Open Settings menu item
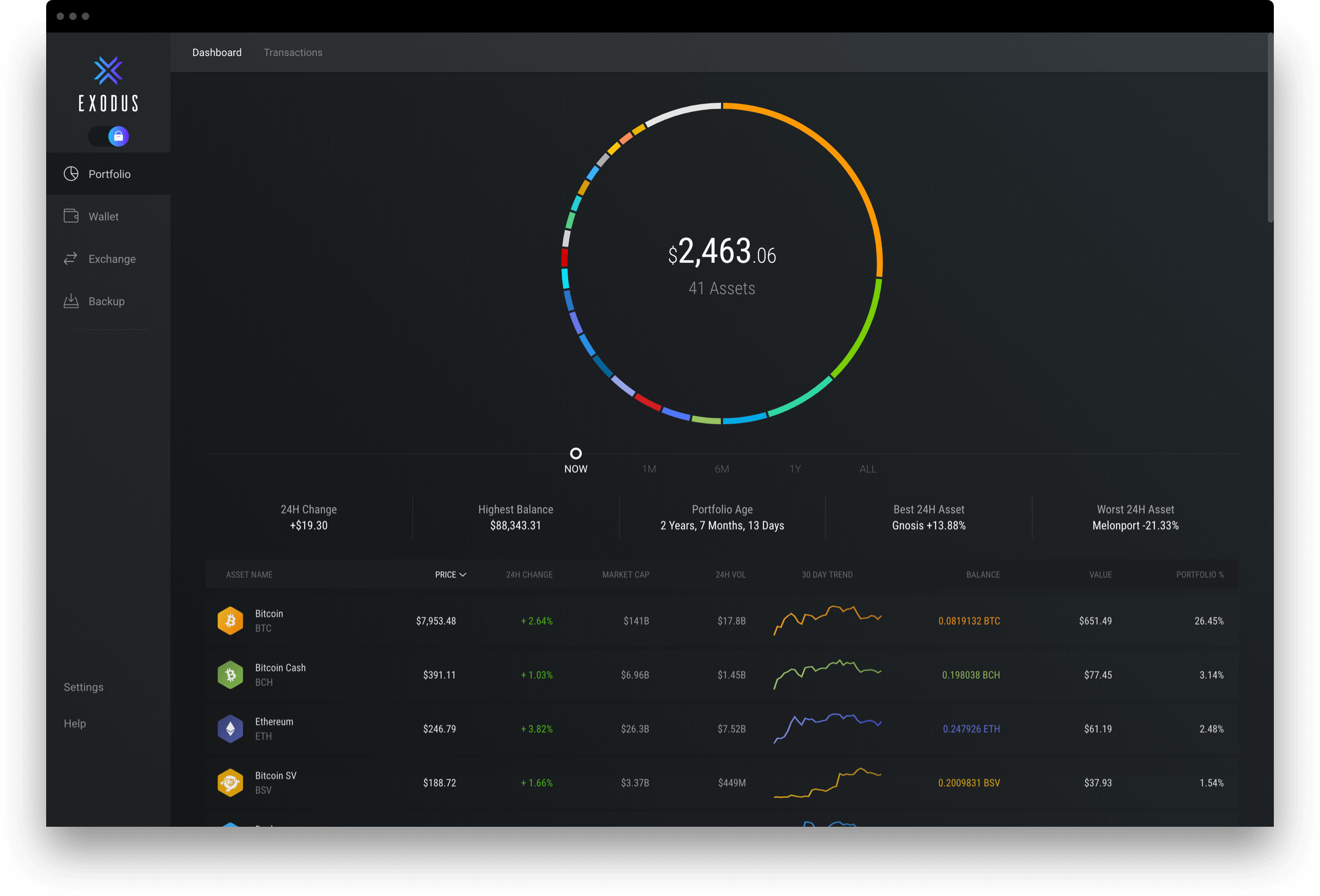 [x=84, y=686]
